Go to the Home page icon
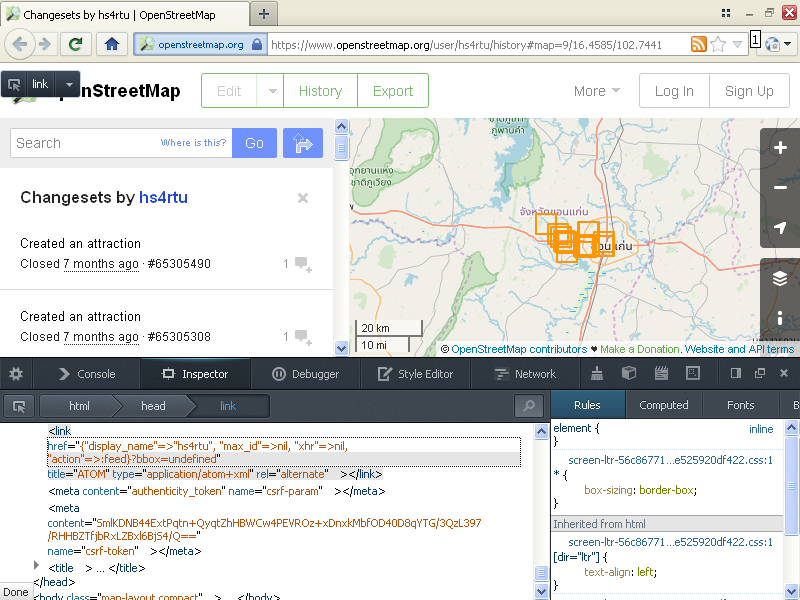The image size is (800, 600). tap(112, 44)
